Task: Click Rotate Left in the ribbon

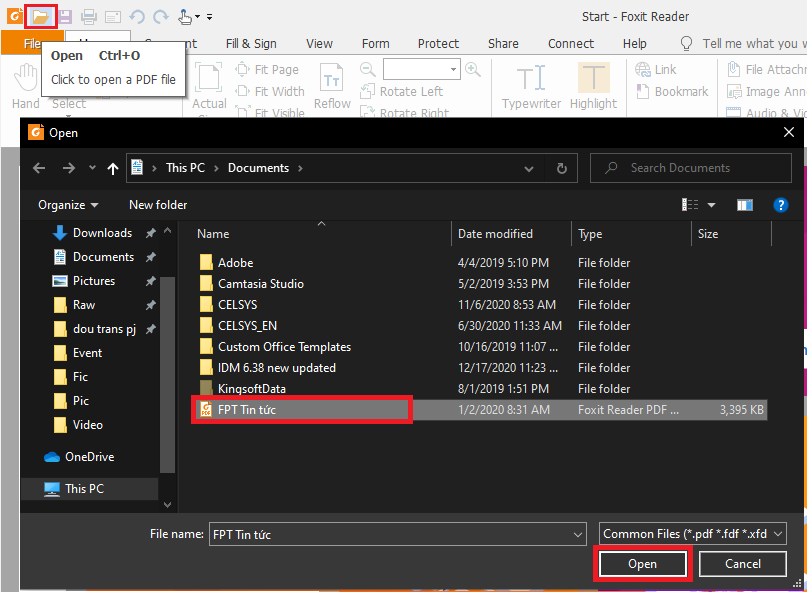Action: pos(401,92)
